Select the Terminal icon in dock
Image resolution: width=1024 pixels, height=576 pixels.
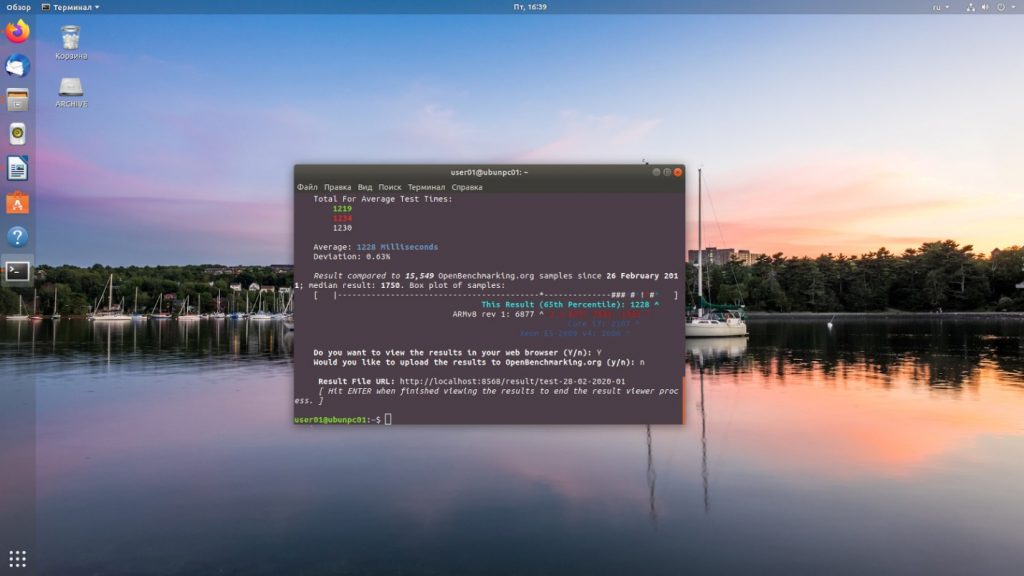click(18, 271)
